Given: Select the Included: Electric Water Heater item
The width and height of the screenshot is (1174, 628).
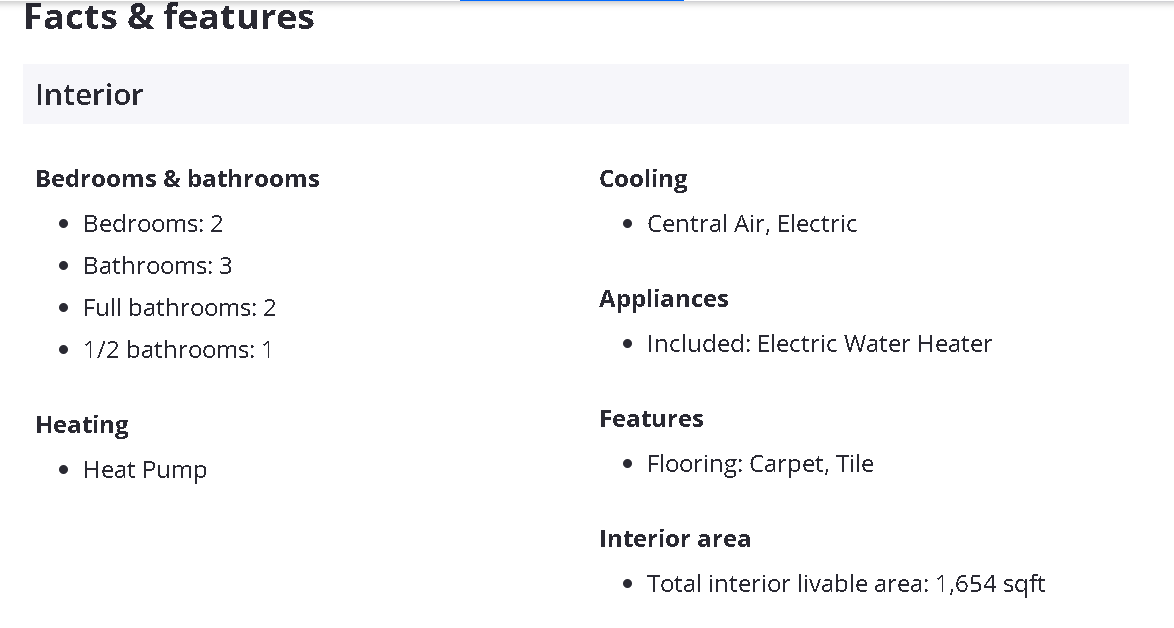Looking at the screenshot, I should 819,344.
